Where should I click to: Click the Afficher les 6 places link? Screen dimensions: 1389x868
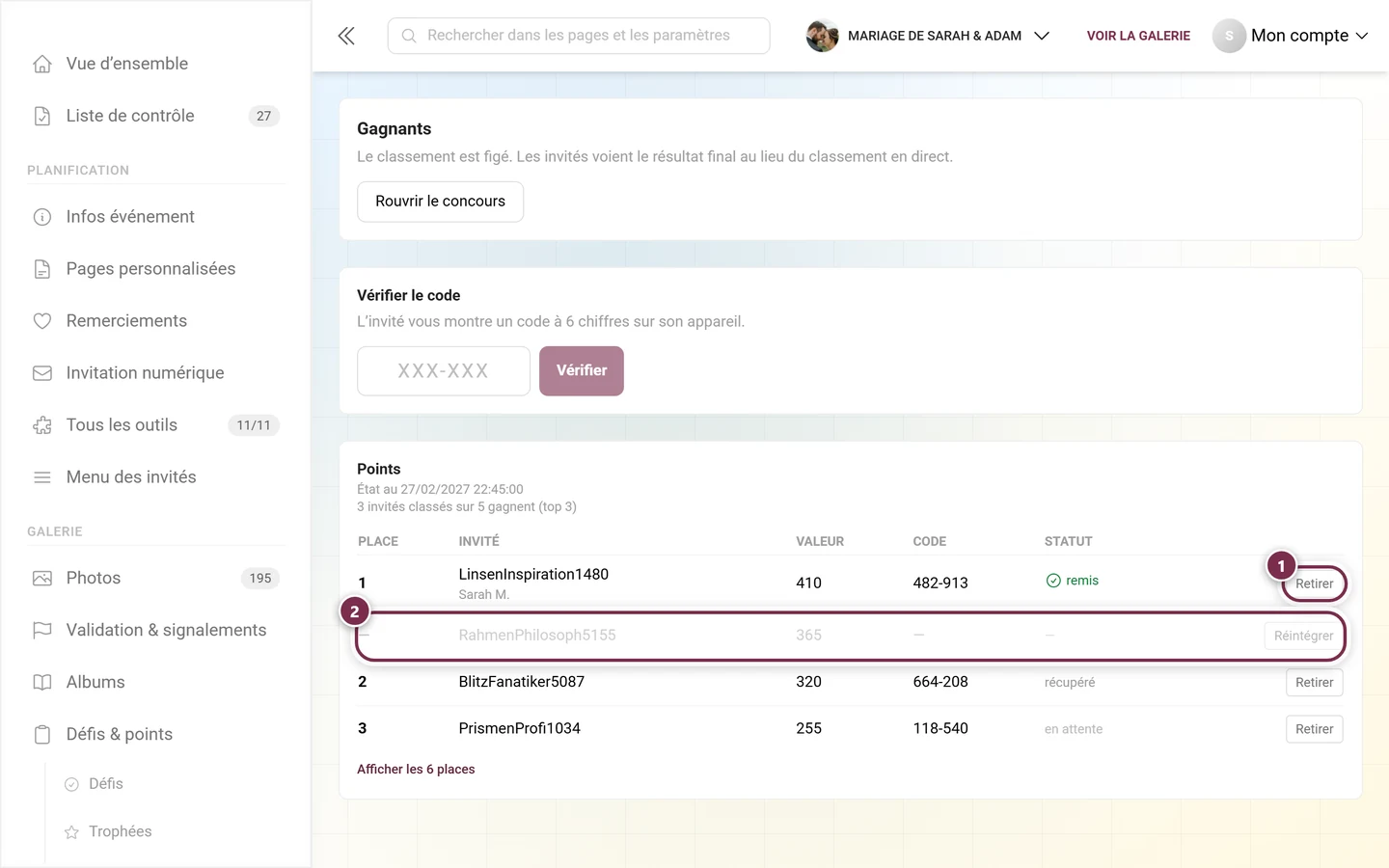(416, 770)
